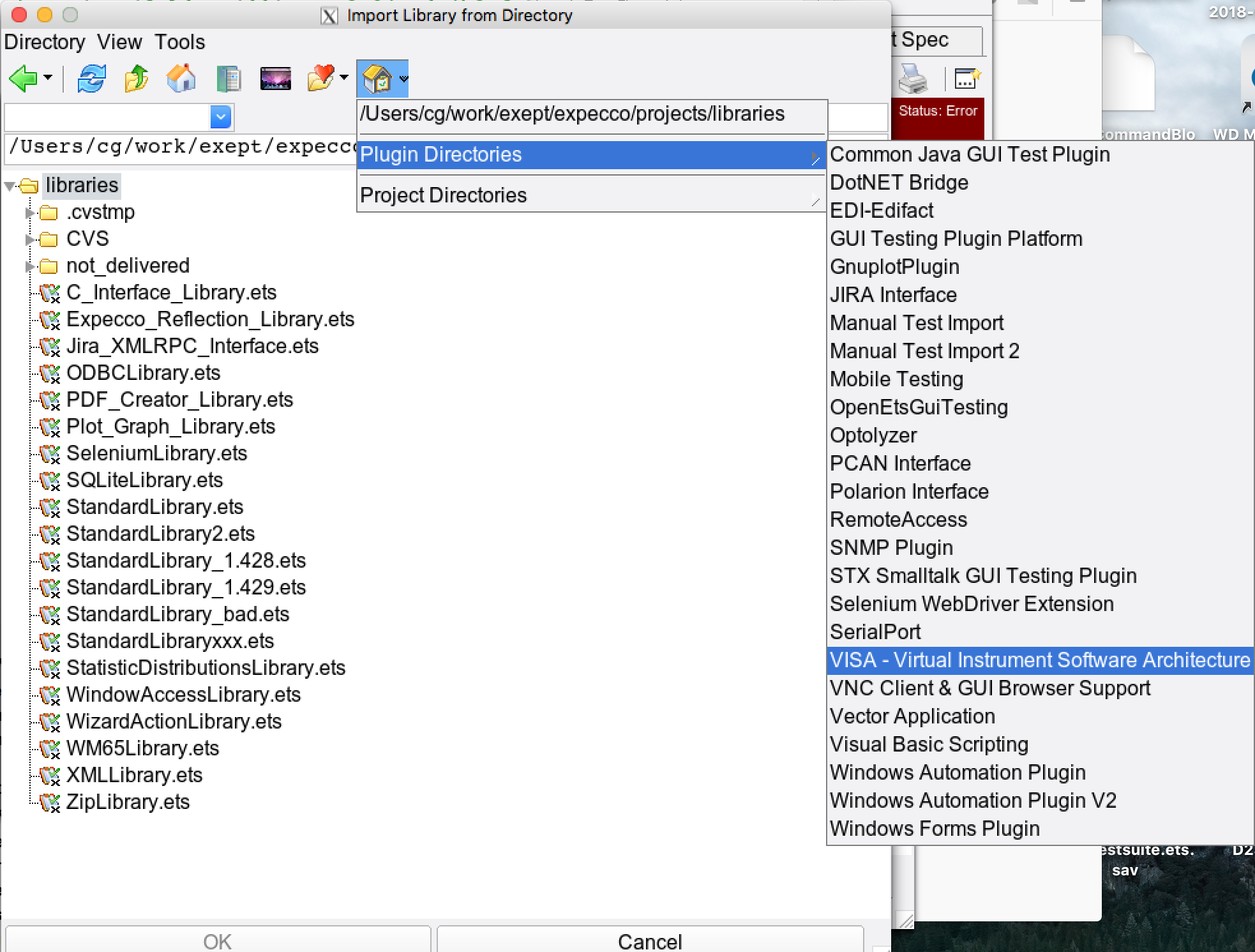Click the bookmarks folder with heart icon
The width and height of the screenshot is (1255, 952).
(x=320, y=79)
